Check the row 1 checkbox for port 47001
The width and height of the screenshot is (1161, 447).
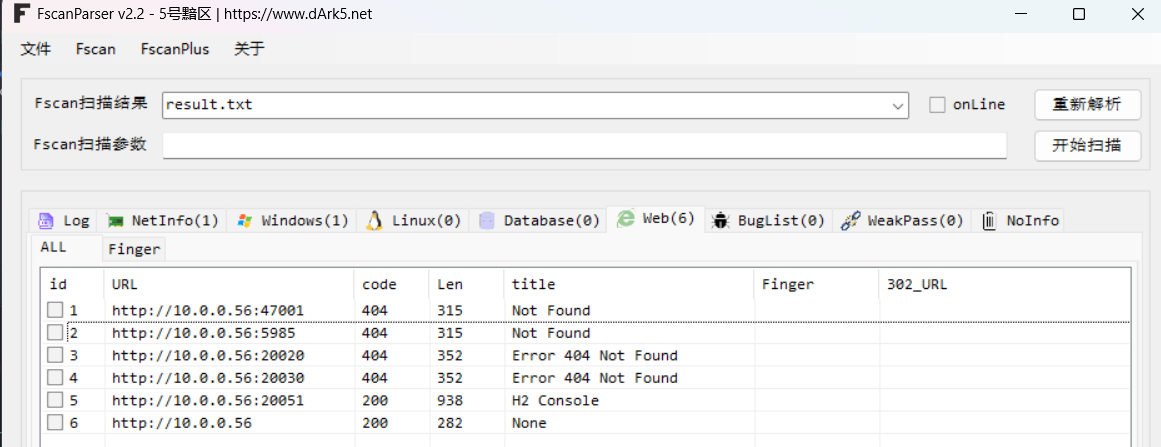pyautogui.click(x=55, y=311)
